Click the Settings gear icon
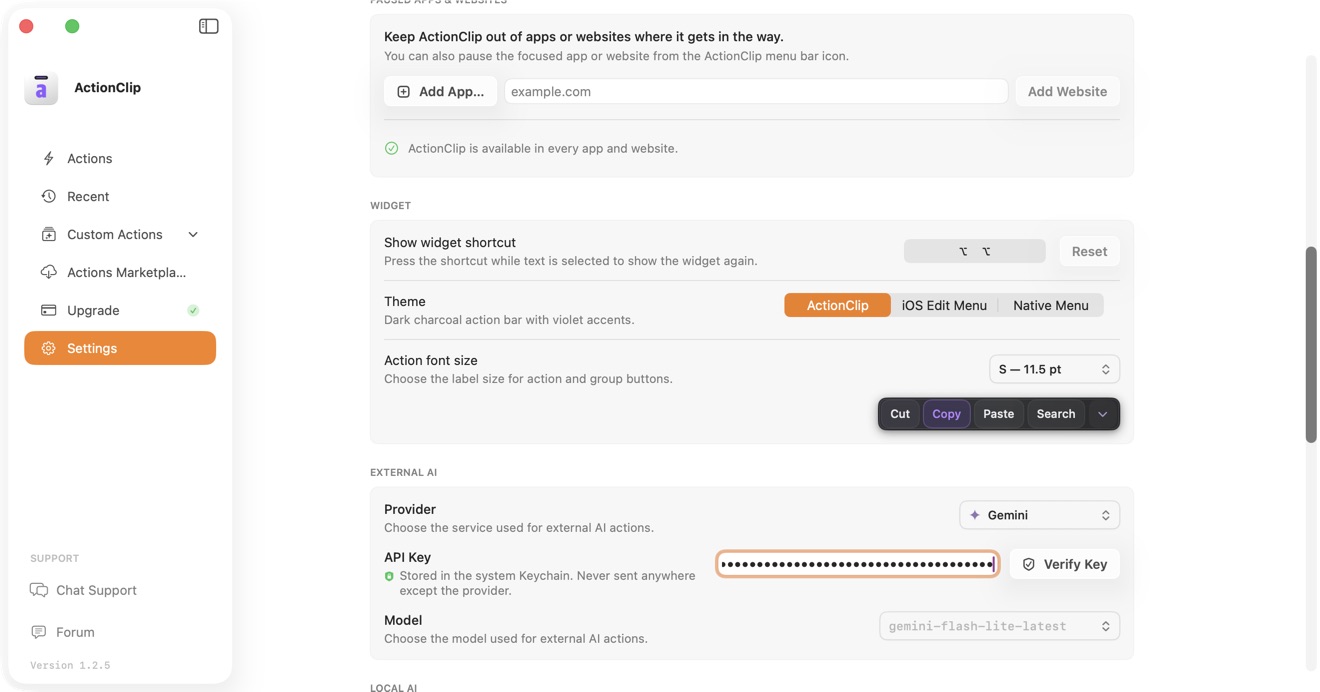Image resolution: width=1320 pixels, height=692 pixels. click(48, 348)
